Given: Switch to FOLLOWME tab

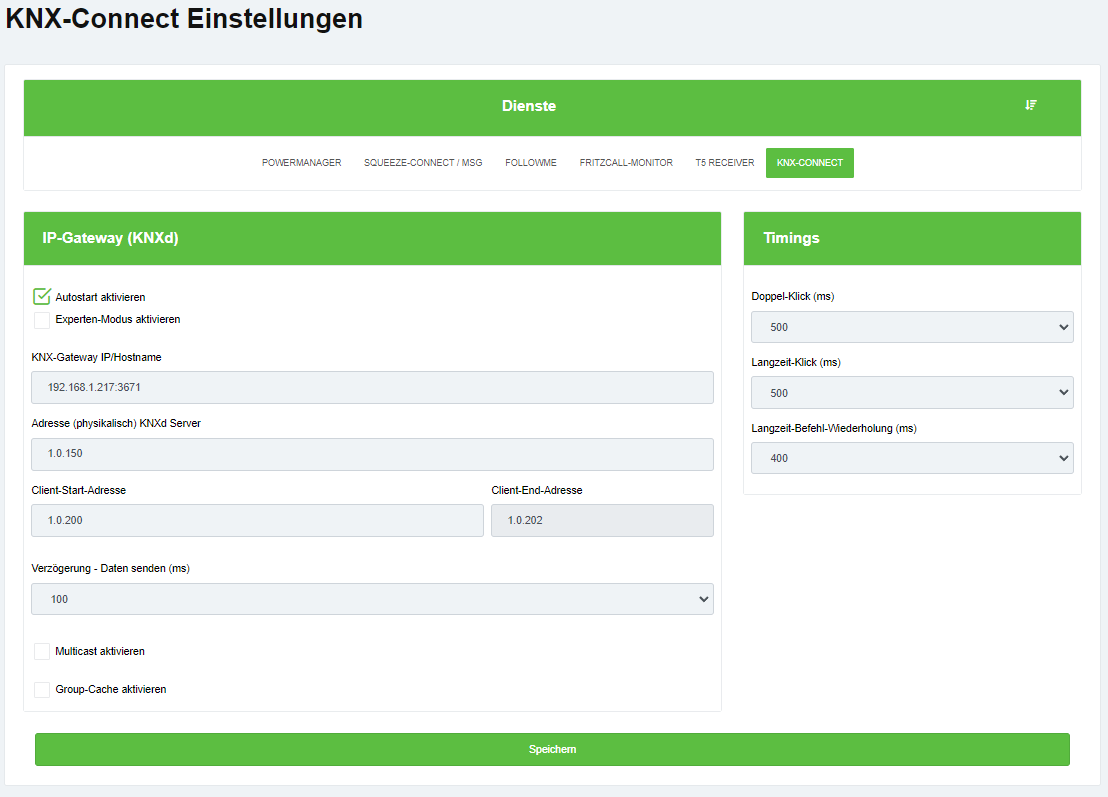Looking at the screenshot, I should click(531, 163).
